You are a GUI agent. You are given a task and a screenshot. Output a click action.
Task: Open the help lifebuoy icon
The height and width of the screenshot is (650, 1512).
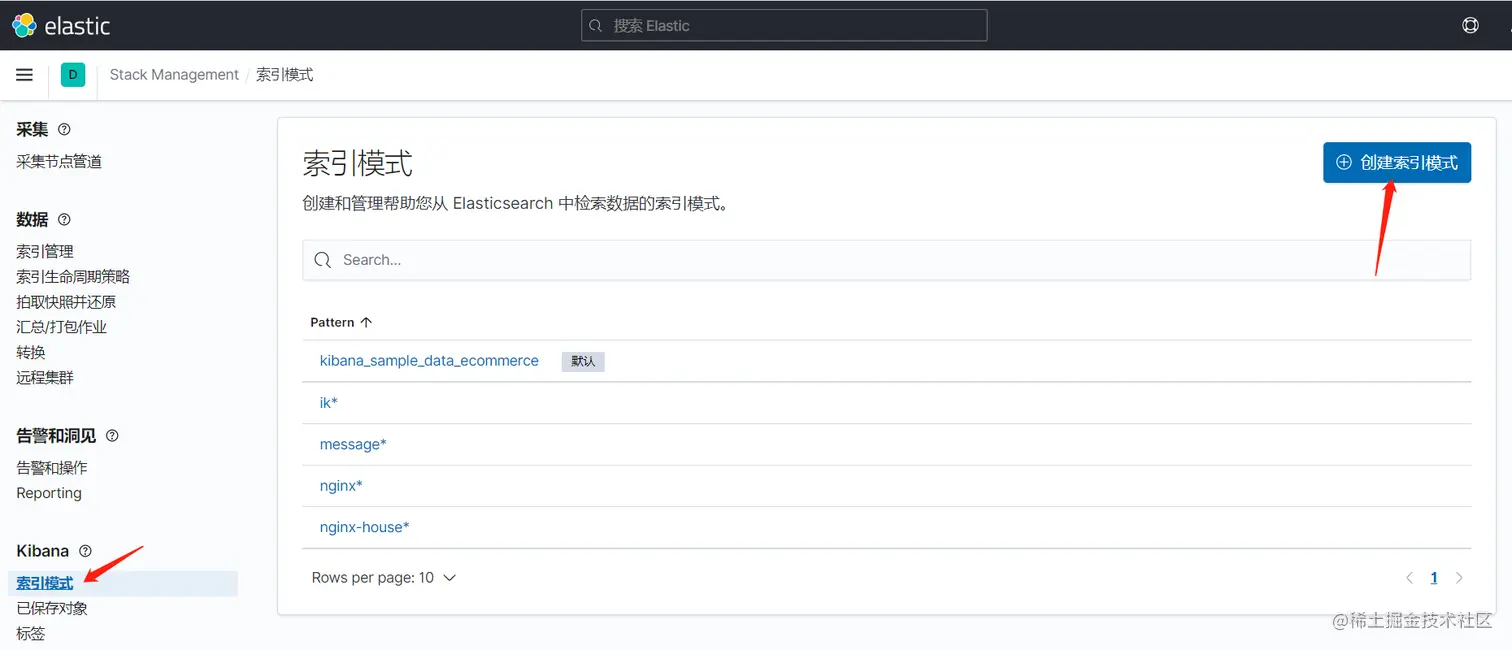[x=1470, y=25]
